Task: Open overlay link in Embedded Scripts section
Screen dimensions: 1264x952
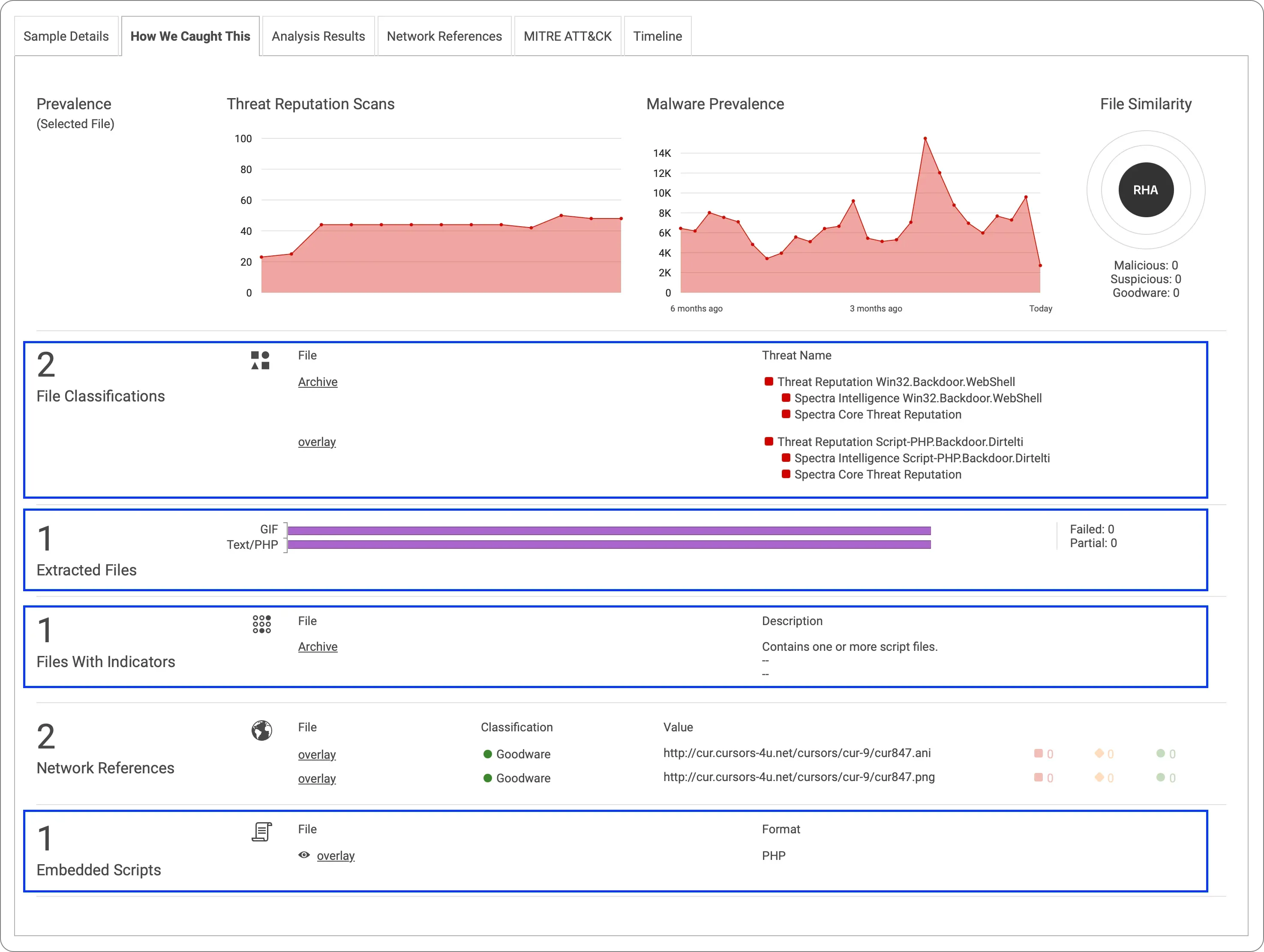Action: point(336,856)
